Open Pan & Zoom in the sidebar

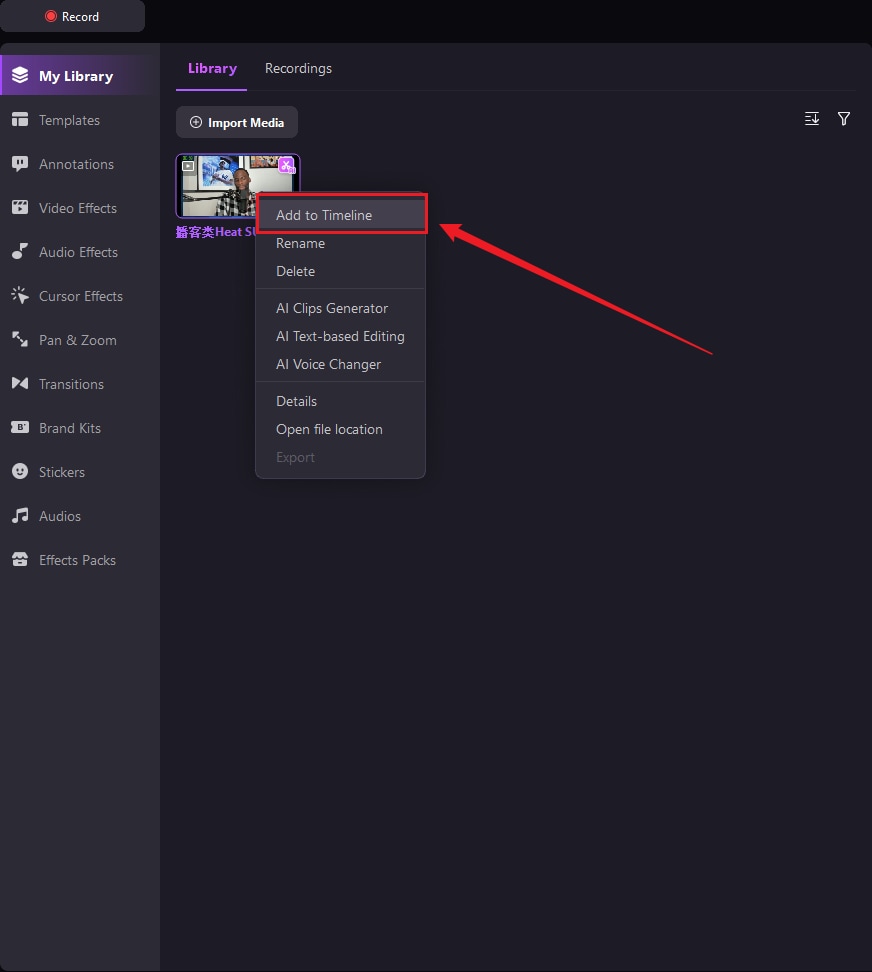tap(79, 340)
